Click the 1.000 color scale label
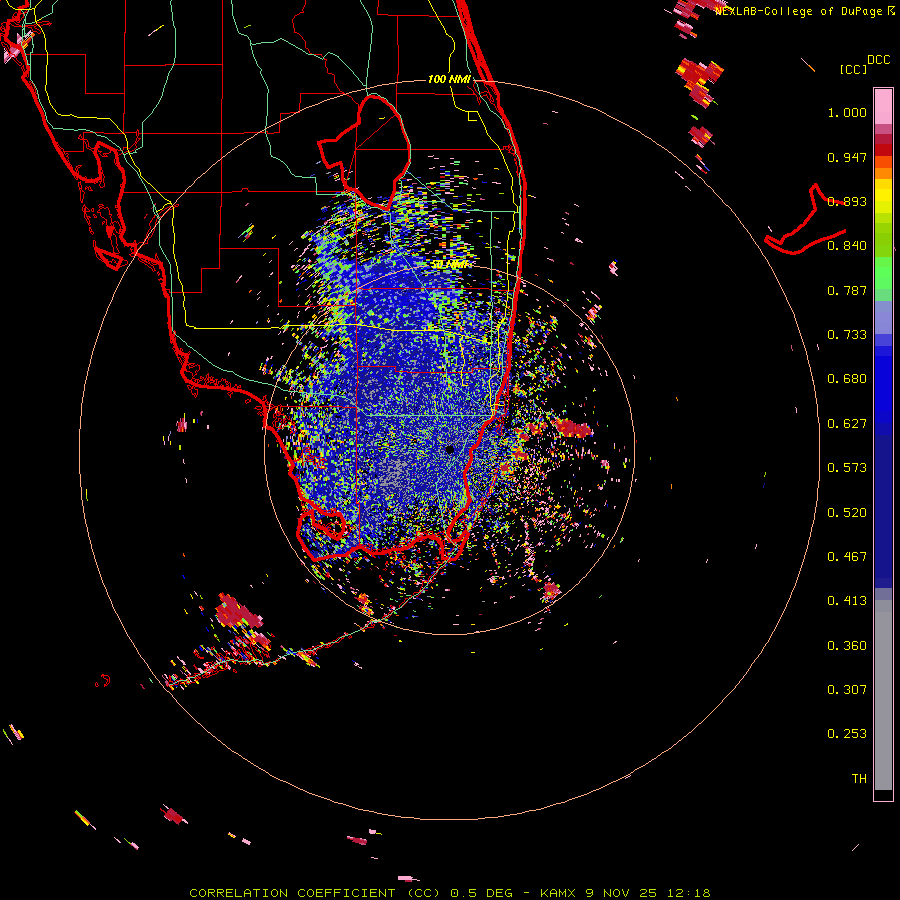 [847, 112]
